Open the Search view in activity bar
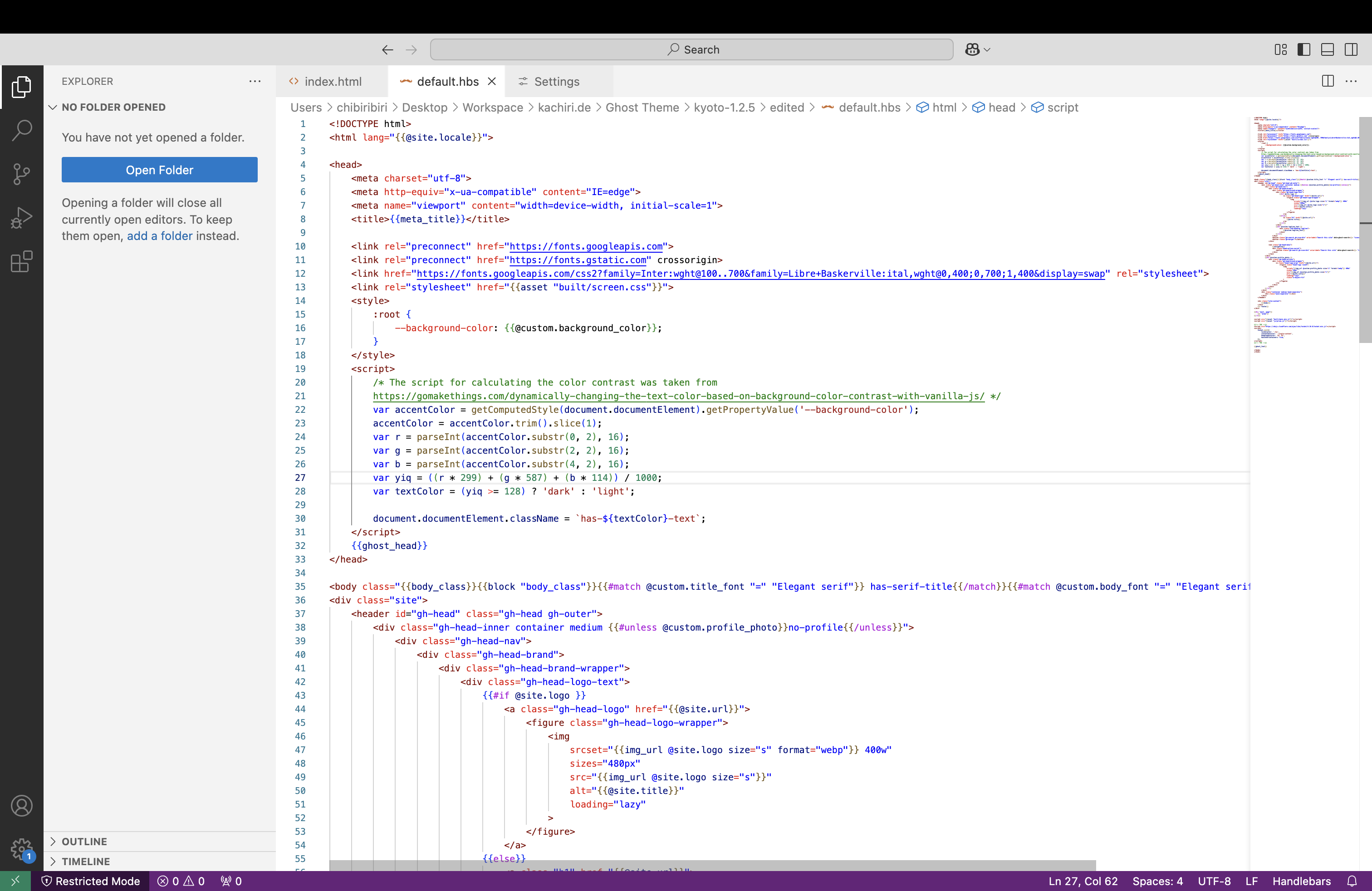 pyautogui.click(x=21, y=131)
